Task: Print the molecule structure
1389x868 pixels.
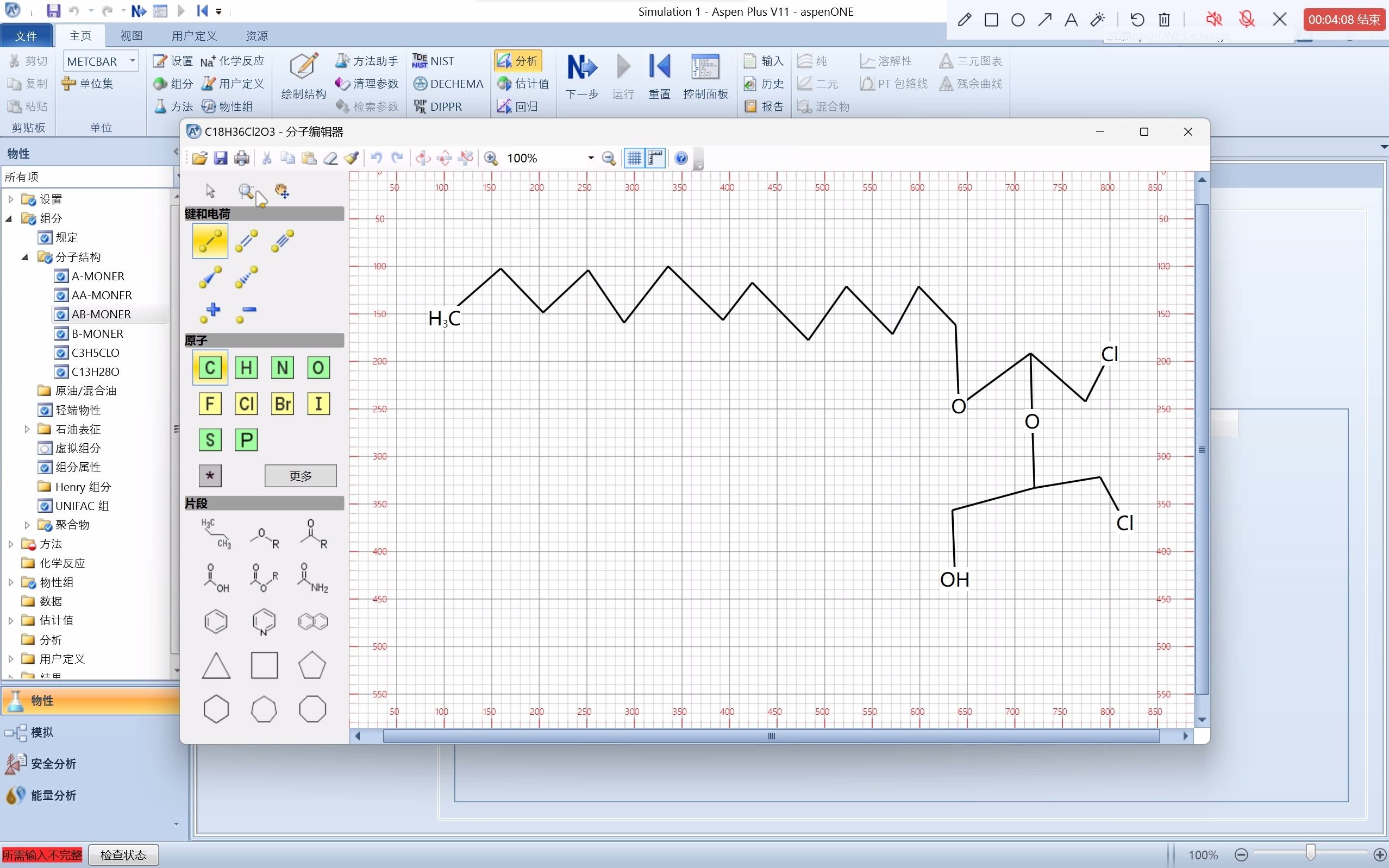Action: pyautogui.click(x=242, y=158)
